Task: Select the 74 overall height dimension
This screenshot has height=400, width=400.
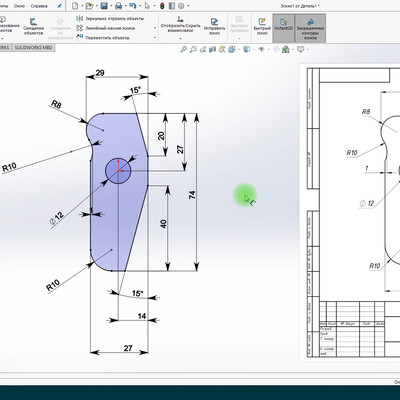Action: coord(192,195)
